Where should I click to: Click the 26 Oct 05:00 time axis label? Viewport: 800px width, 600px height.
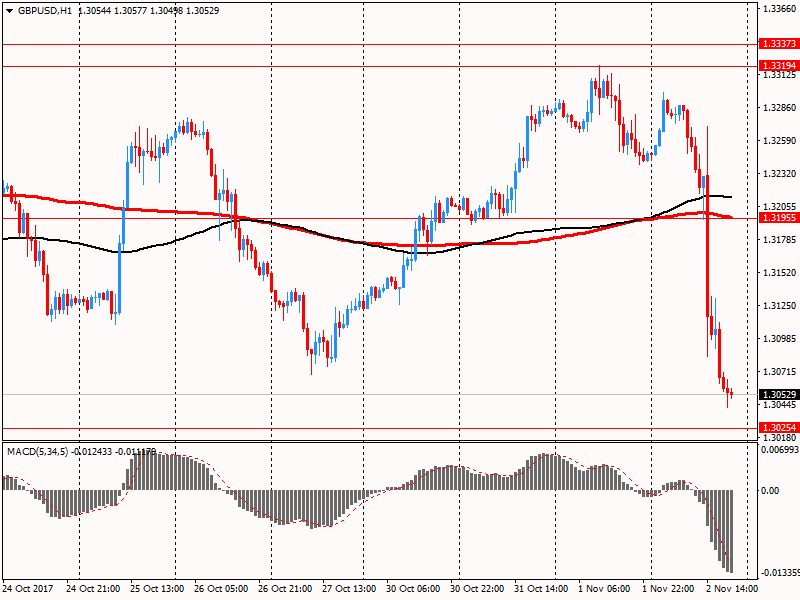(x=221, y=589)
